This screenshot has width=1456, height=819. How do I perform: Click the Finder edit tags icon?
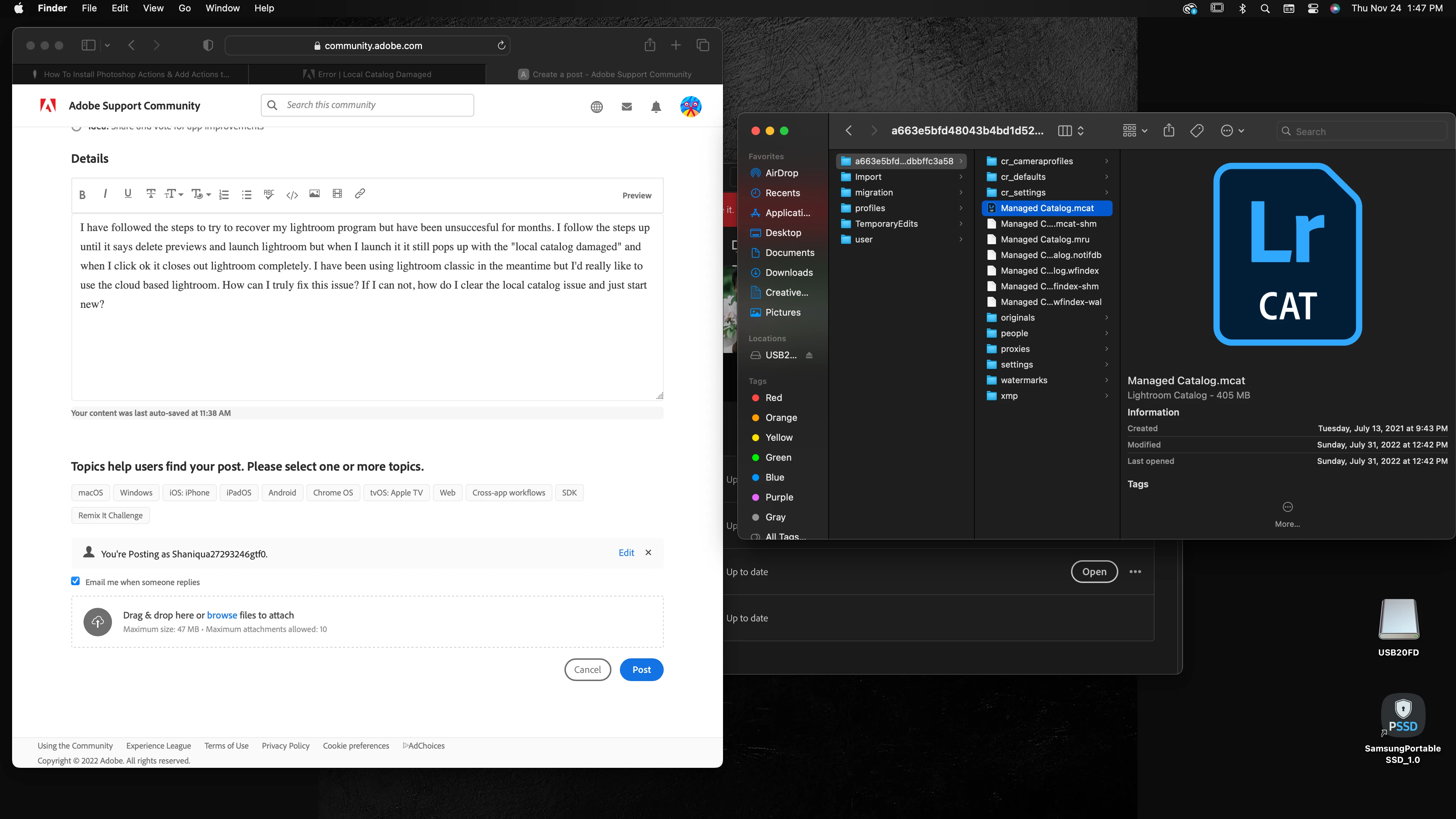click(1197, 131)
